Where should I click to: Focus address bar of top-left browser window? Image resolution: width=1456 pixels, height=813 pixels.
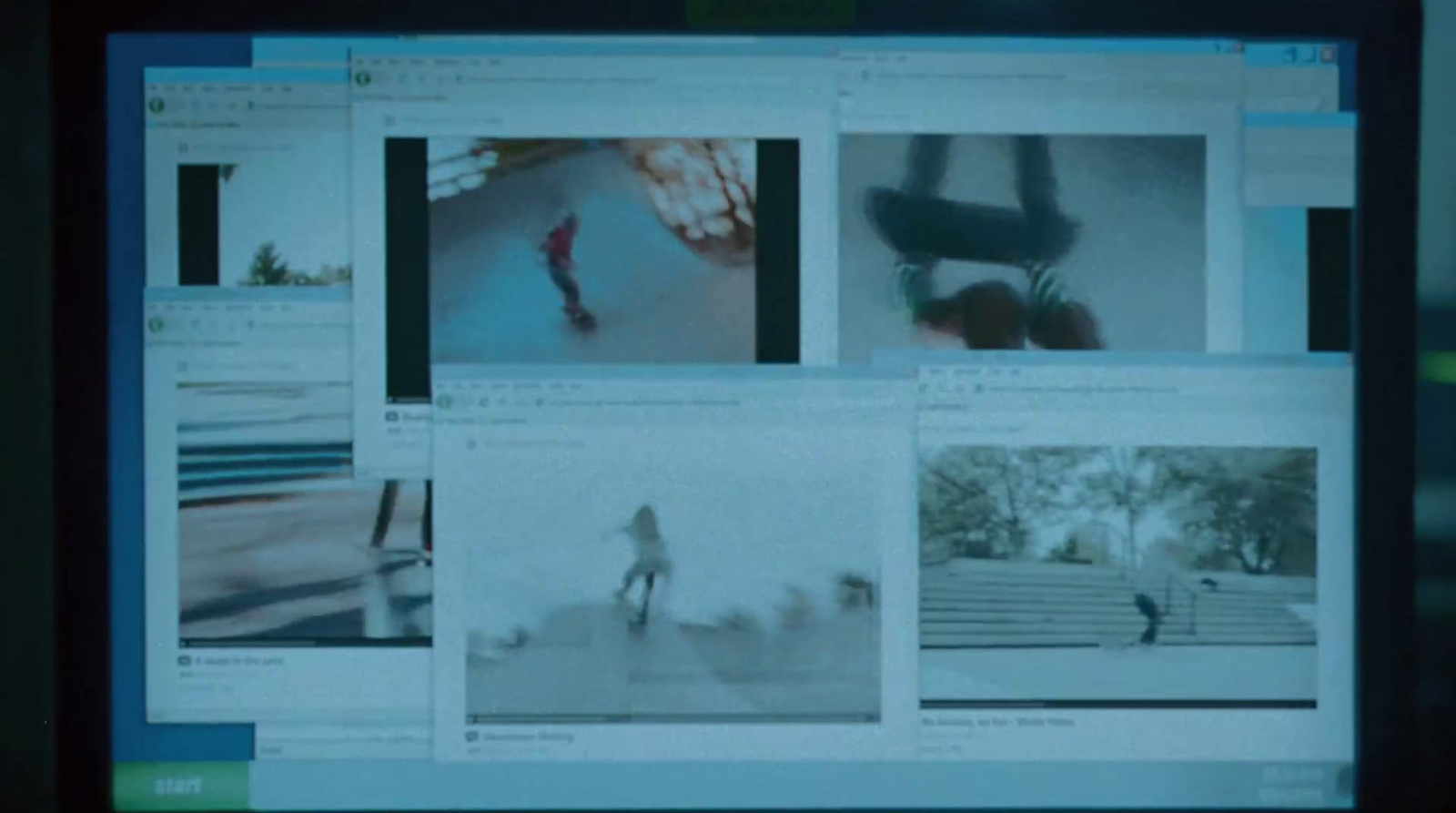click(300, 106)
